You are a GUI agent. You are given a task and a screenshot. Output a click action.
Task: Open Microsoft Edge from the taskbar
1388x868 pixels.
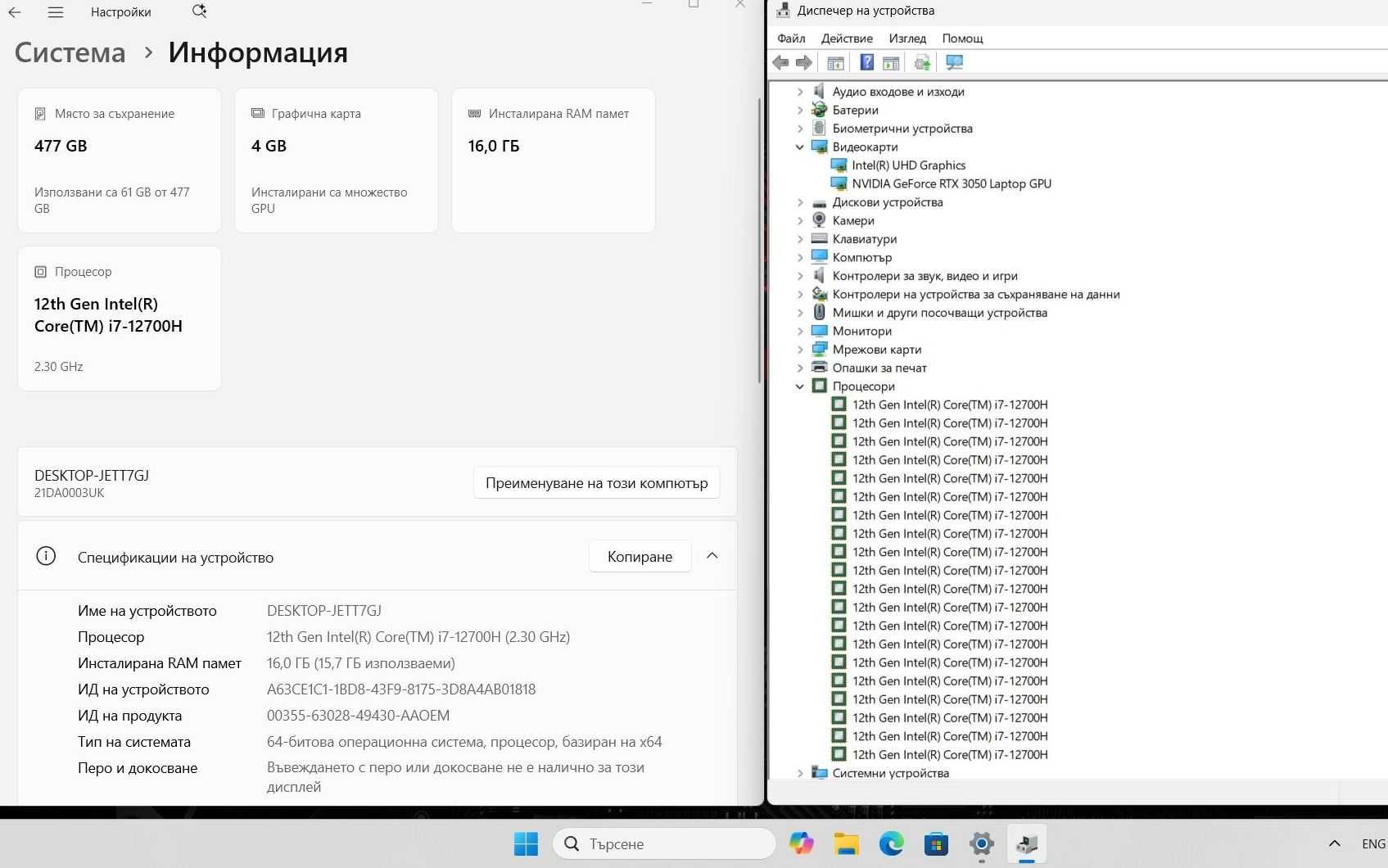click(892, 843)
